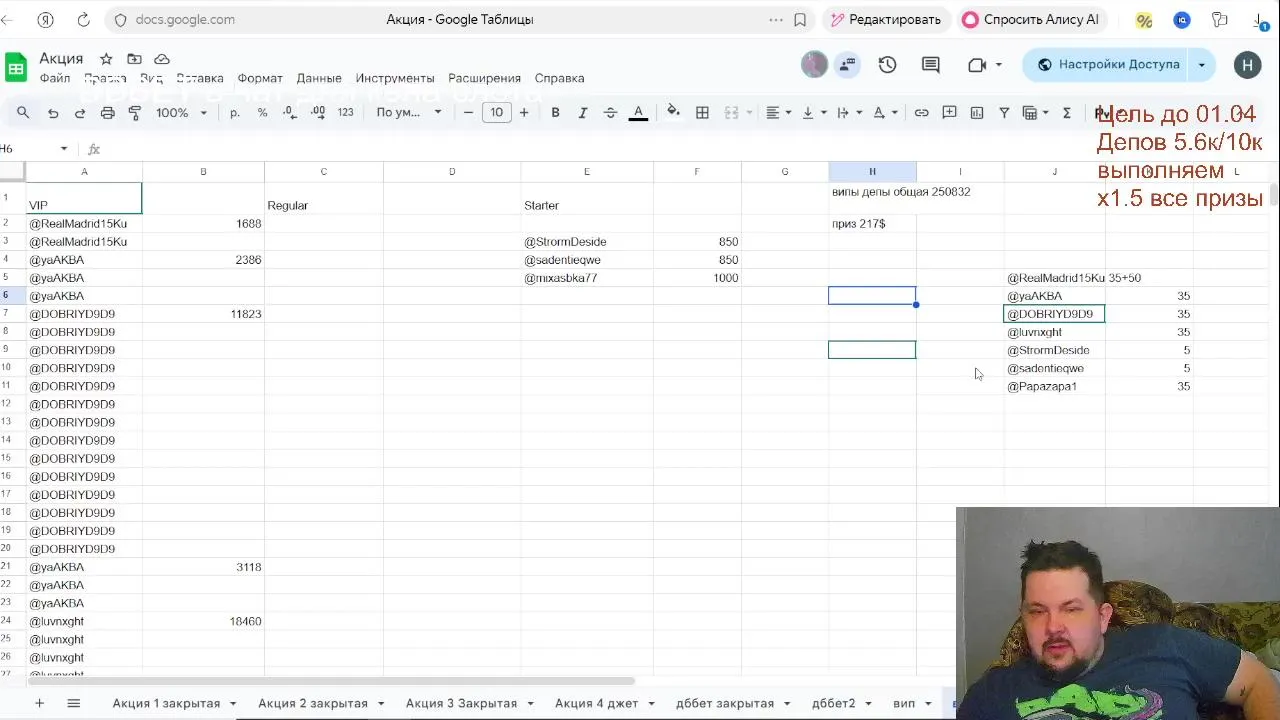This screenshot has height=720, width=1280.
Task: Add a new sheet with plus
Action: [x=39, y=703]
